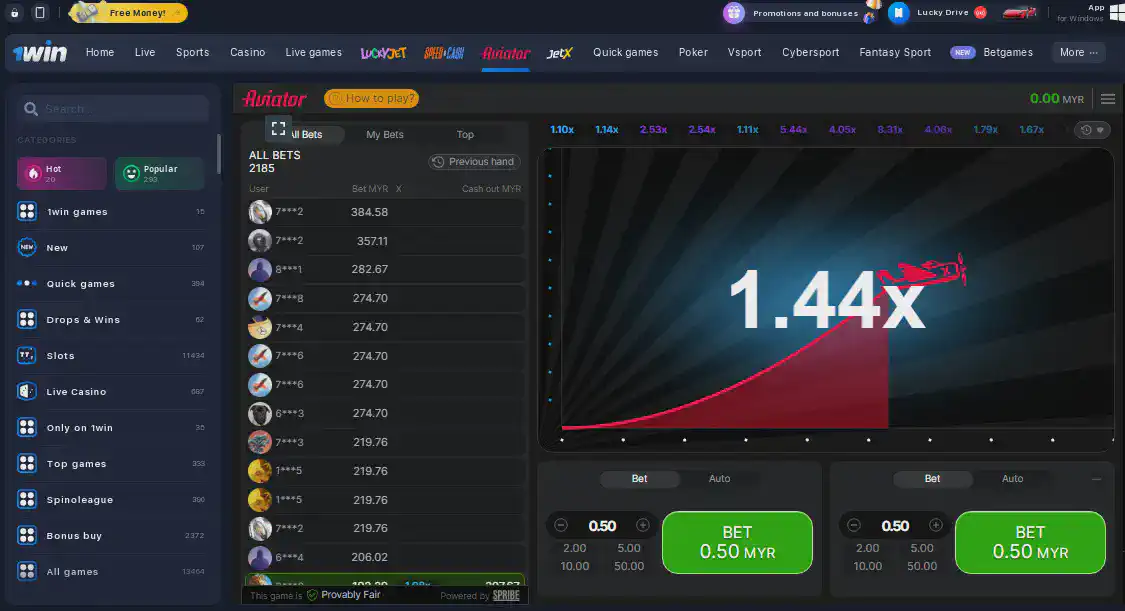Open the Live games menu item
This screenshot has height=611, width=1125.
(x=313, y=53)
